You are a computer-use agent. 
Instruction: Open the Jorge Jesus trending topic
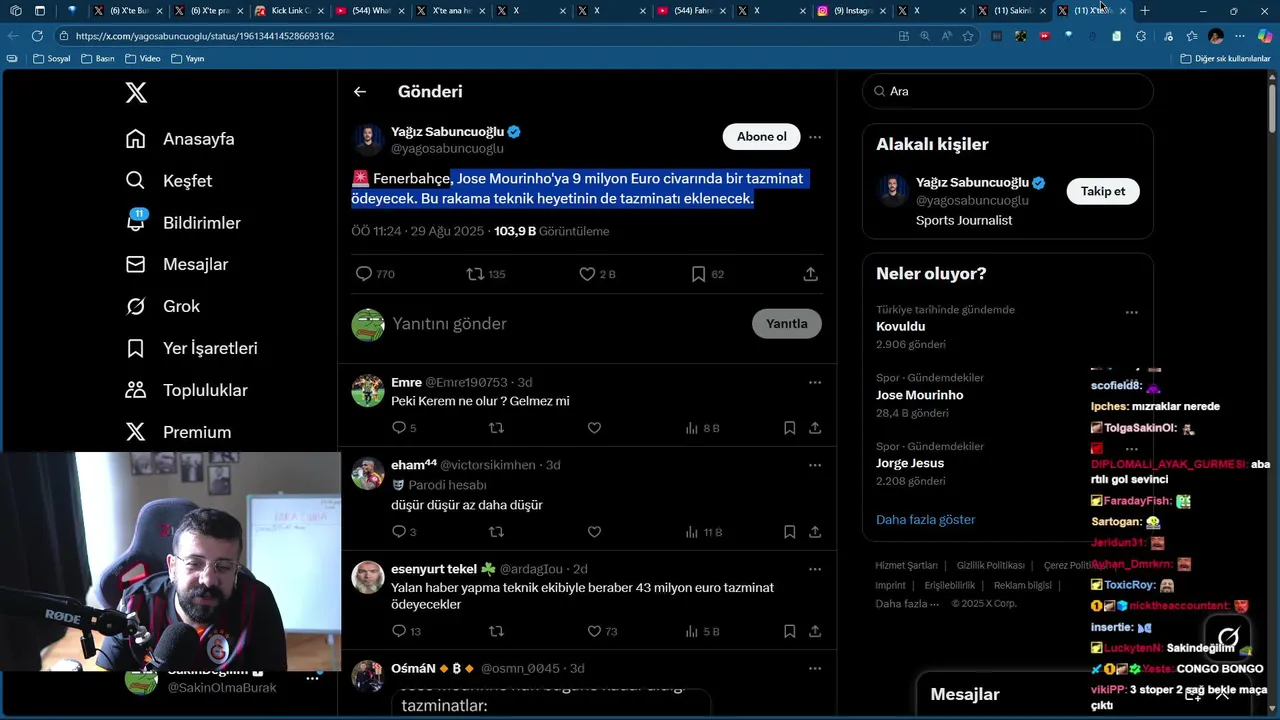click(x=910, y=463)
